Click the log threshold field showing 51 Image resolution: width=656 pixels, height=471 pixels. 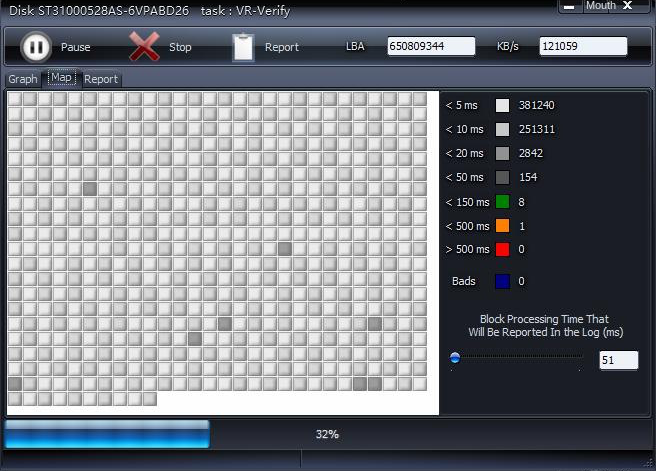pyautogui.click(x=618, y=360)
